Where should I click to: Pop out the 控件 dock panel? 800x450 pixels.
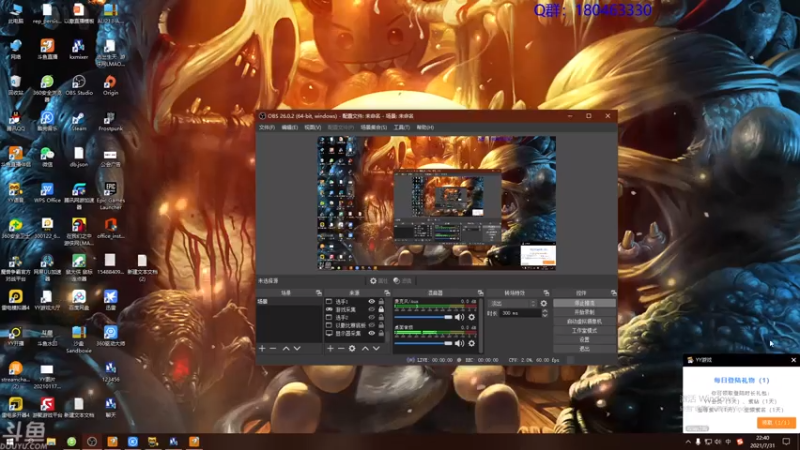(x=613, y=293)
